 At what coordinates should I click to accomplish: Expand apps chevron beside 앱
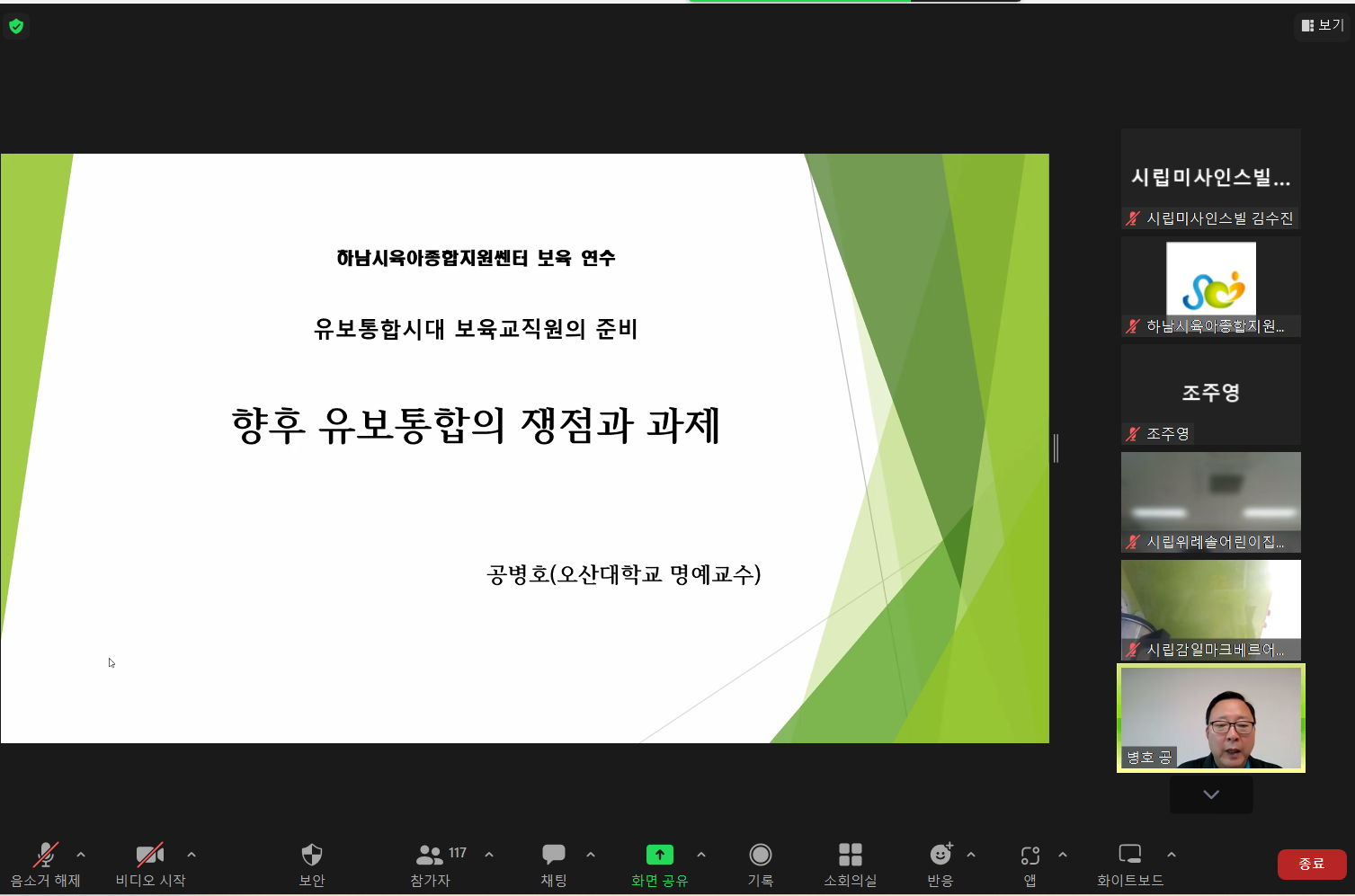pyautogui.click(x=1063, y=855)
